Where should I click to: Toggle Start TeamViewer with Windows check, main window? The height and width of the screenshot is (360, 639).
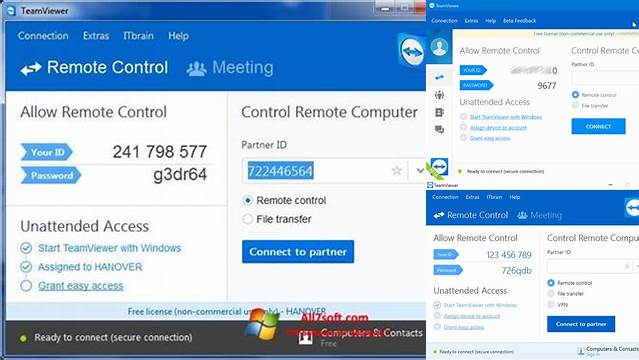[26, 248]
